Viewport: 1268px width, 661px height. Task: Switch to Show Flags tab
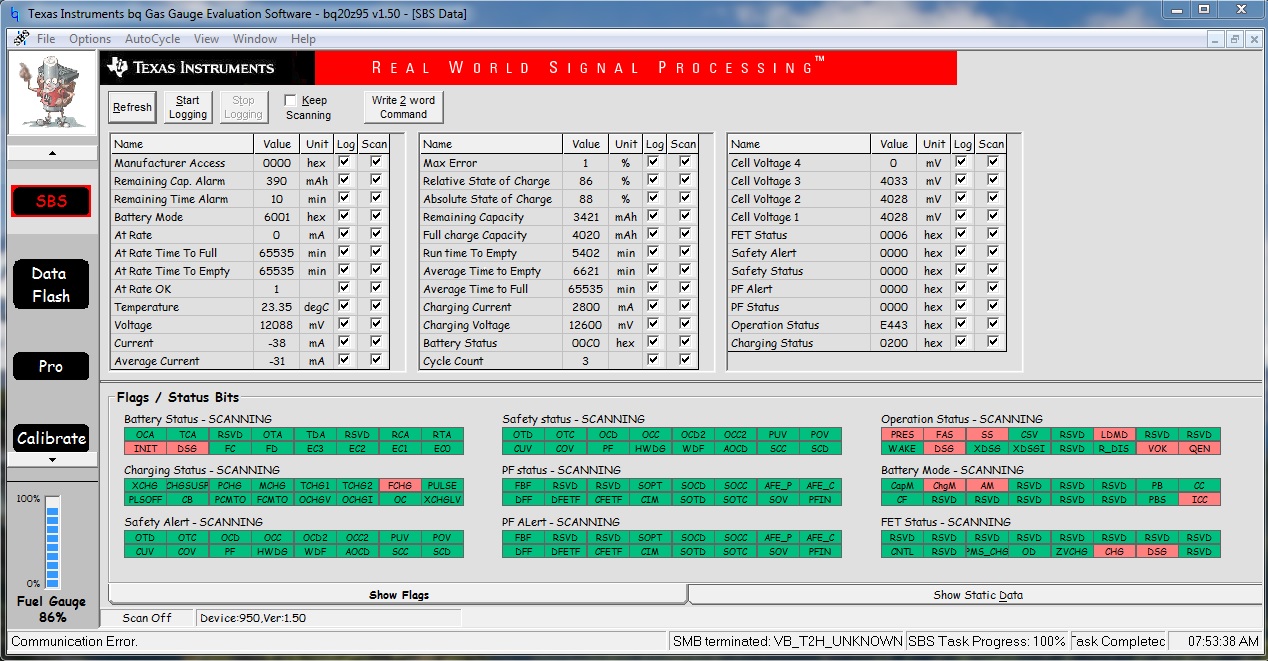[398, 595]
